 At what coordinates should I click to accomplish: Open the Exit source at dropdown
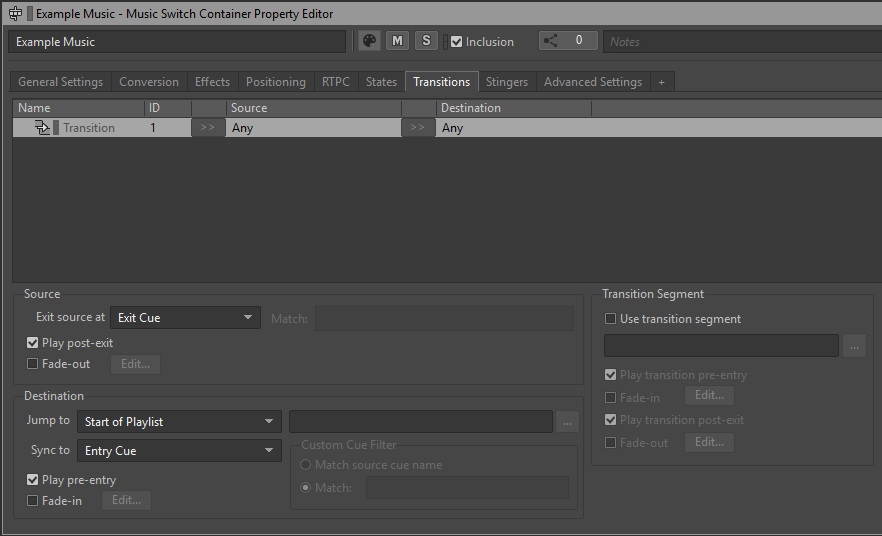click(x=185, y=318)
